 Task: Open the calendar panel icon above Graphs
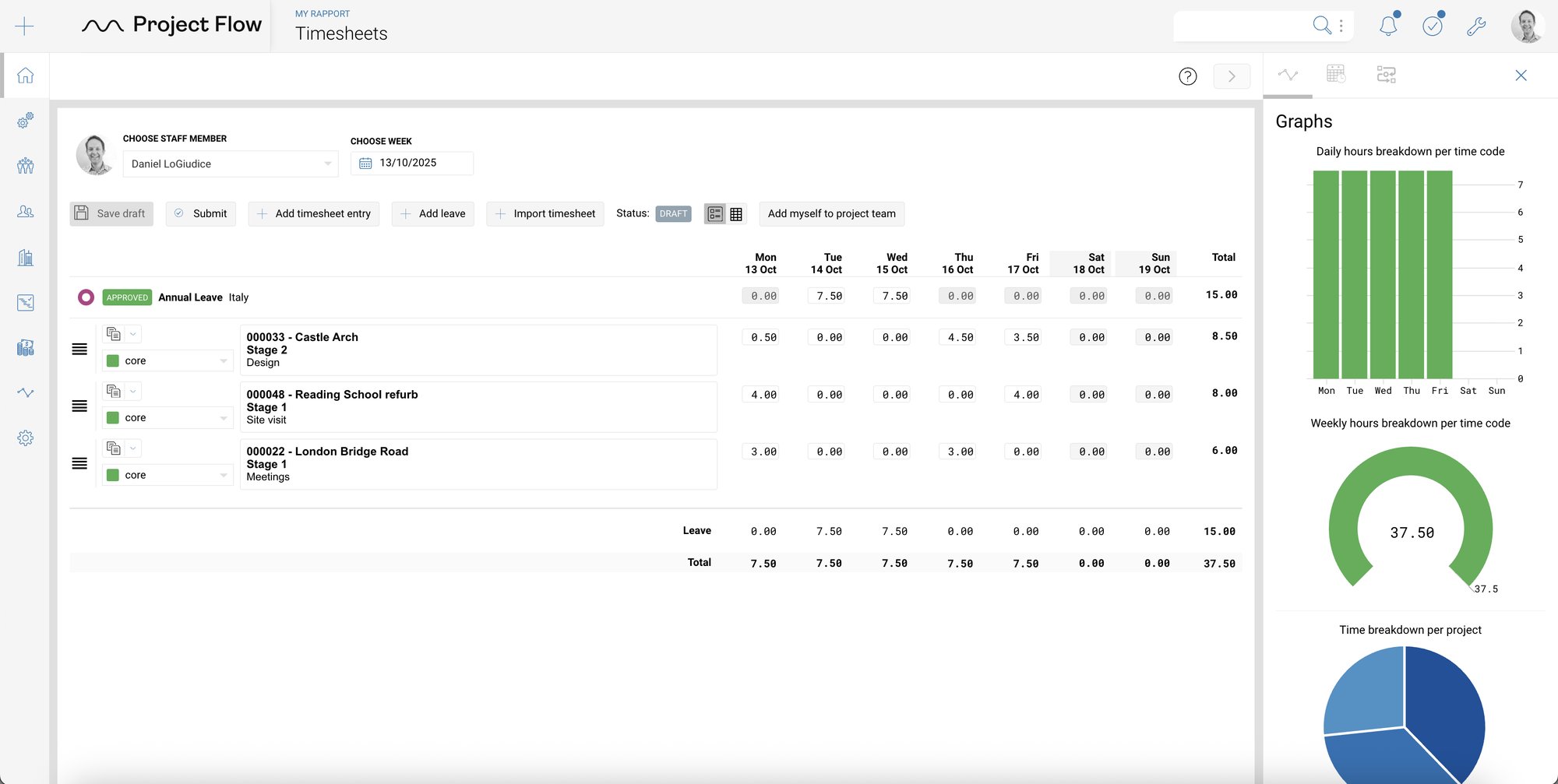1336,74
